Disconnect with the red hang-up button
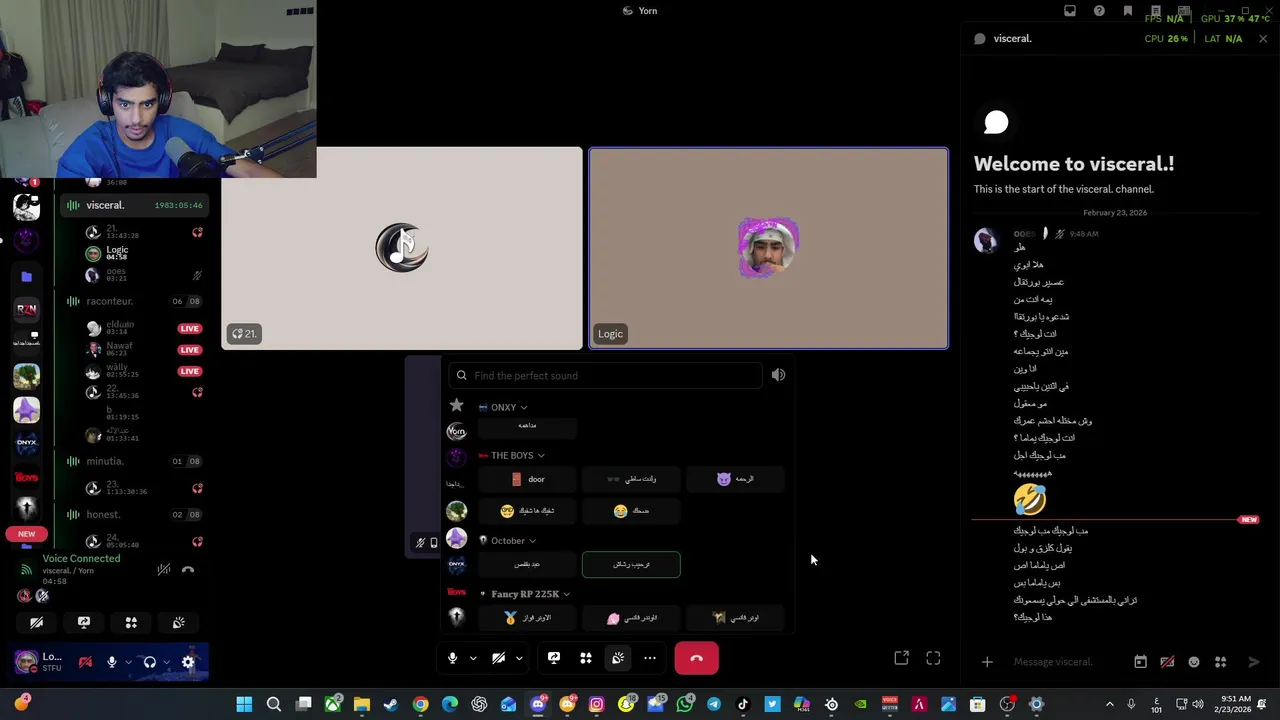1280x720 pixels. pos(696,658)
